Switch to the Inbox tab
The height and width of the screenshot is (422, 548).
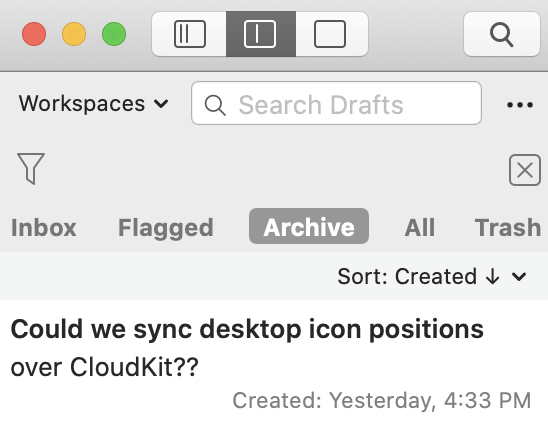(44, 228)
